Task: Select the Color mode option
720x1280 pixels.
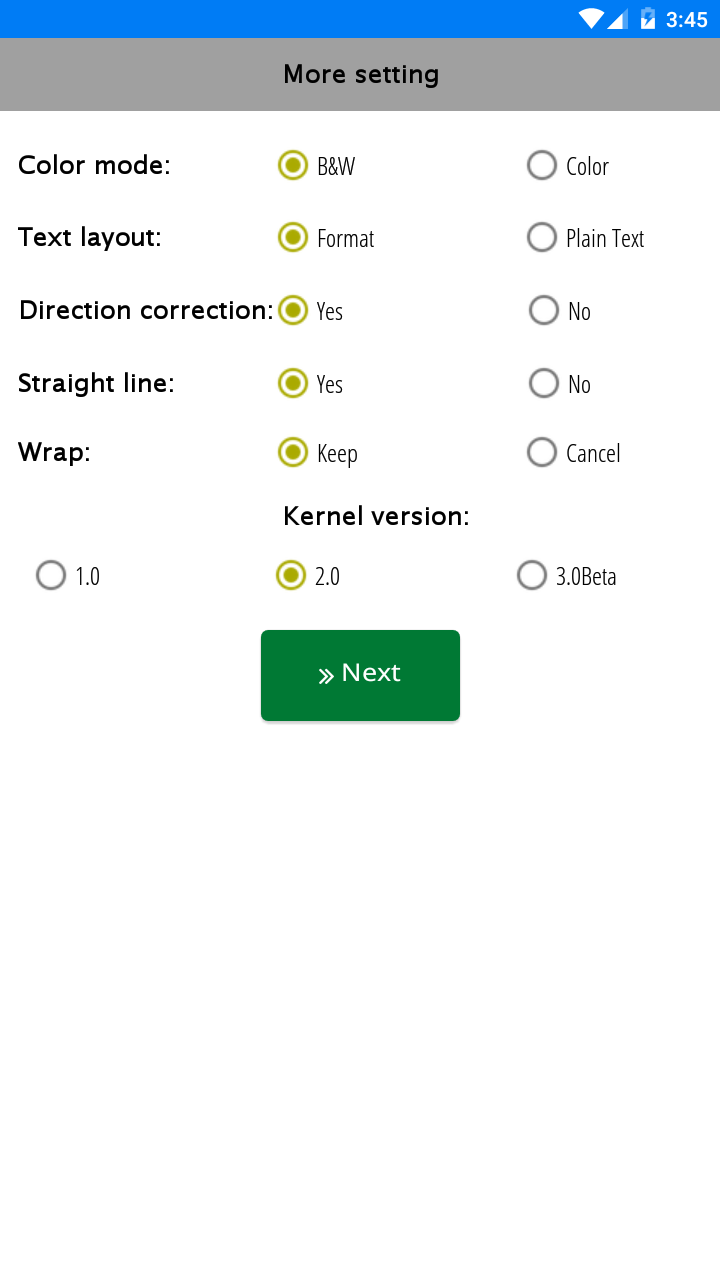Action: click(x=541, y=165)
